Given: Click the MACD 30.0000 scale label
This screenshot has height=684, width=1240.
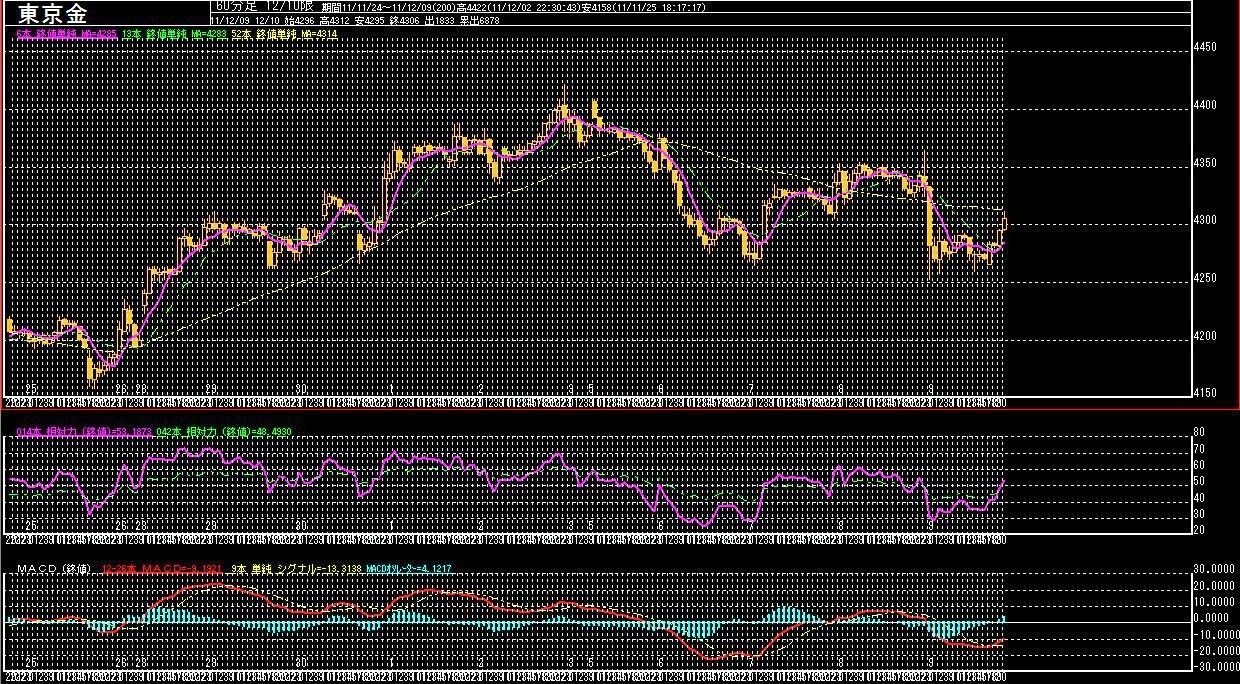Looking at the screenshot, I should pyautogui.click(x=1214, y=571).
